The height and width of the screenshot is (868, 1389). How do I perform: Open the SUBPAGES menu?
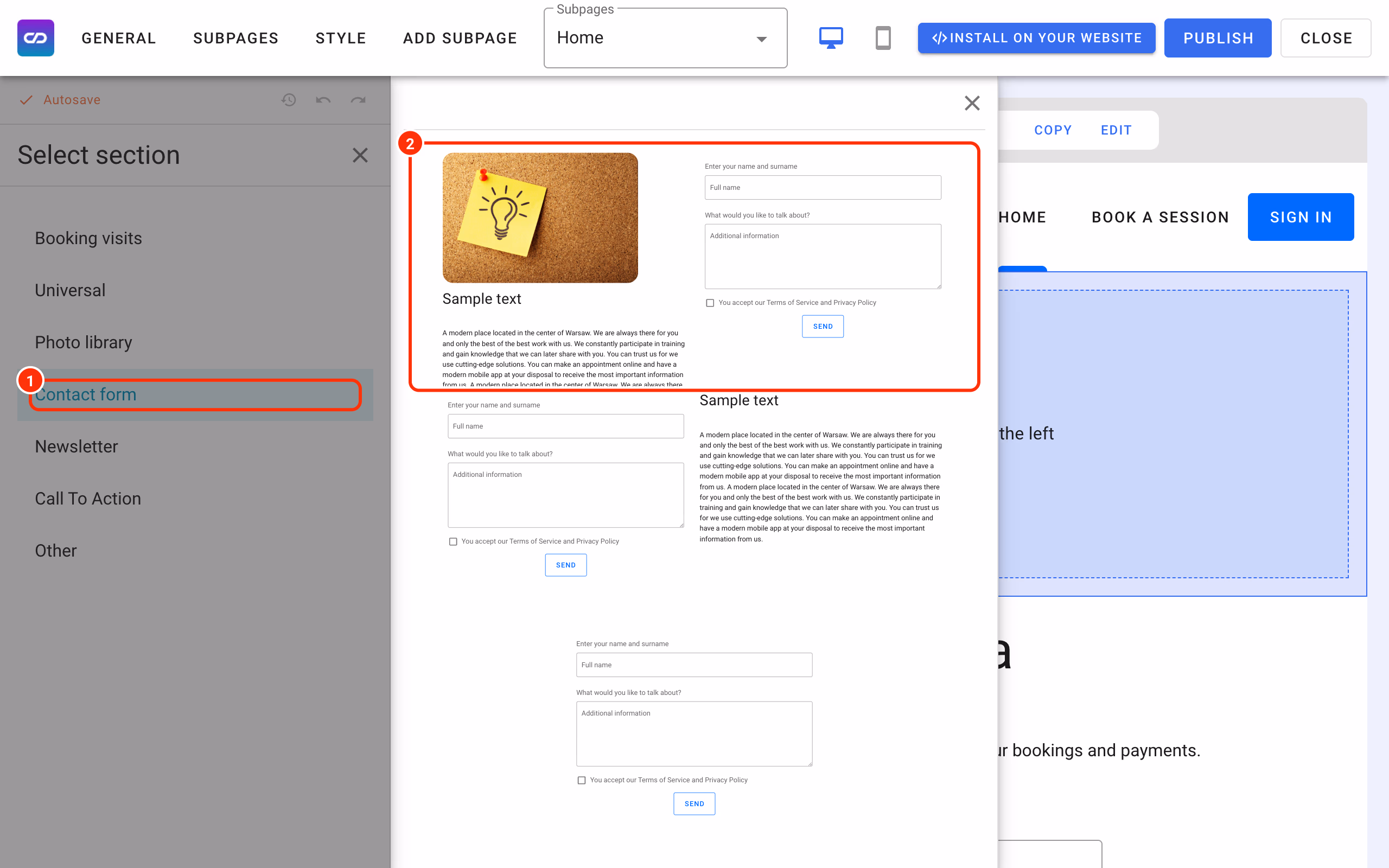coord(236,38)
